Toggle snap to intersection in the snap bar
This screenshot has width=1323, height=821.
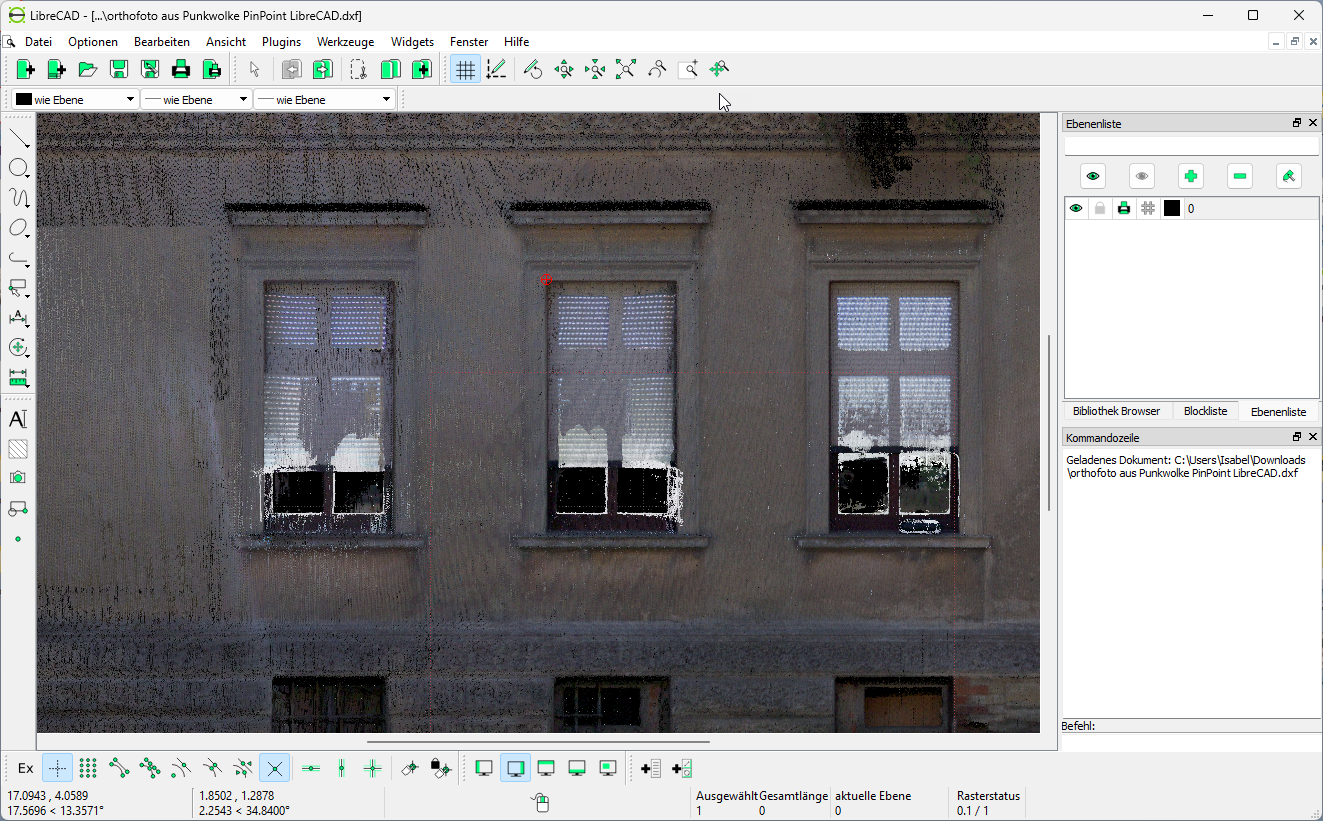pyautogui.click(x=274, y=768)
